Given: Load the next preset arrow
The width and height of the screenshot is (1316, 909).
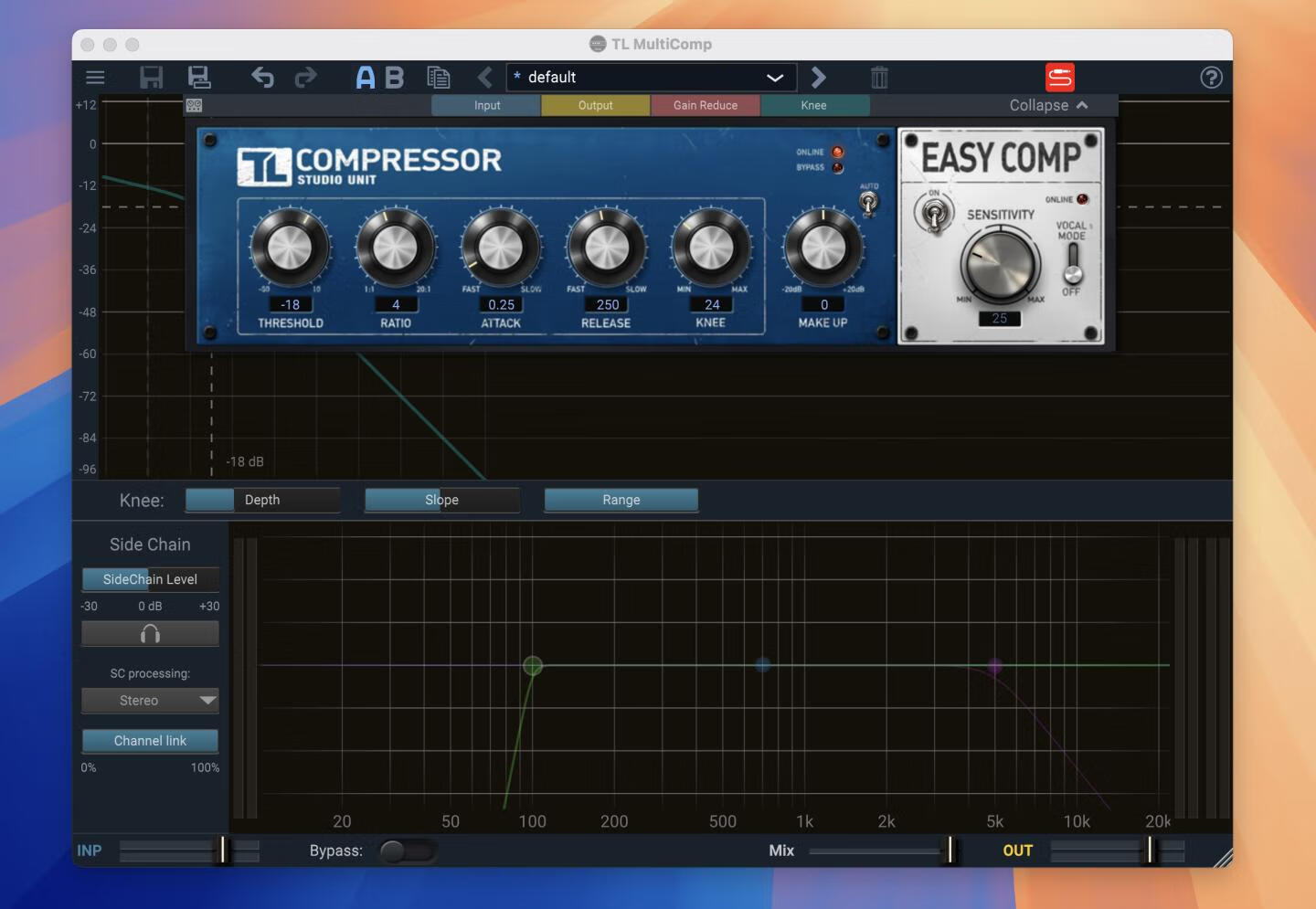Looking at the screenshot, I should tap(818, 78).
